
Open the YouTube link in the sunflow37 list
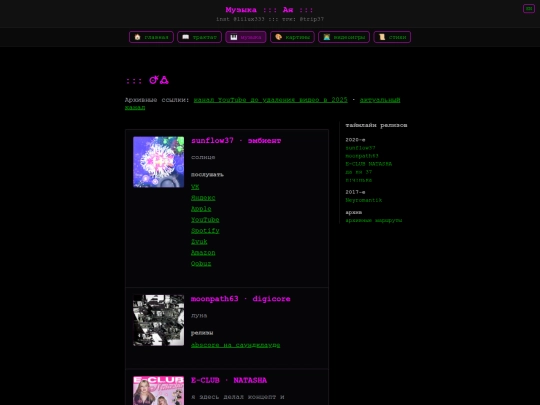pyautogui.click(x=205, y=220)
